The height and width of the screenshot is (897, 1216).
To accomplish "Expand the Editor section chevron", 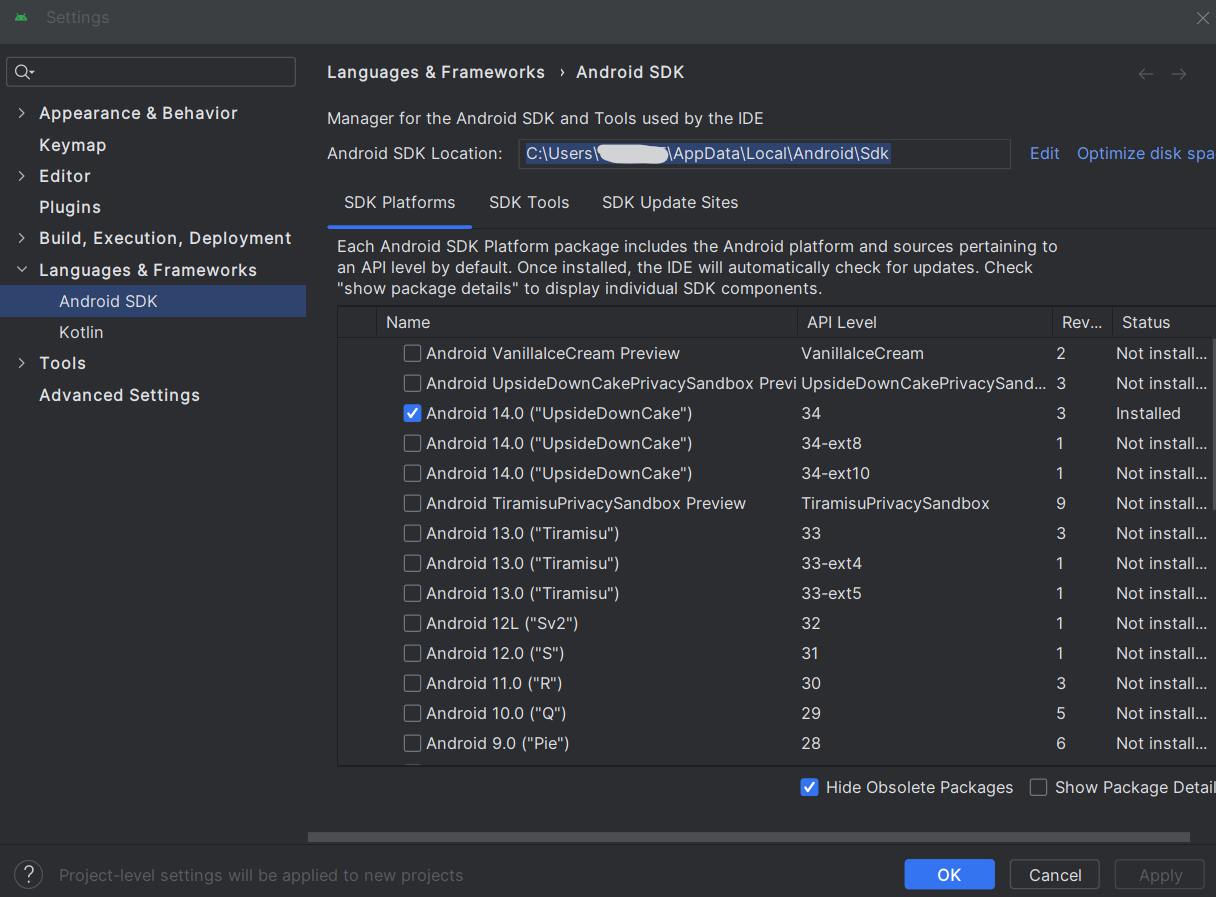I will pyautogui.click(x=22, y=176).
